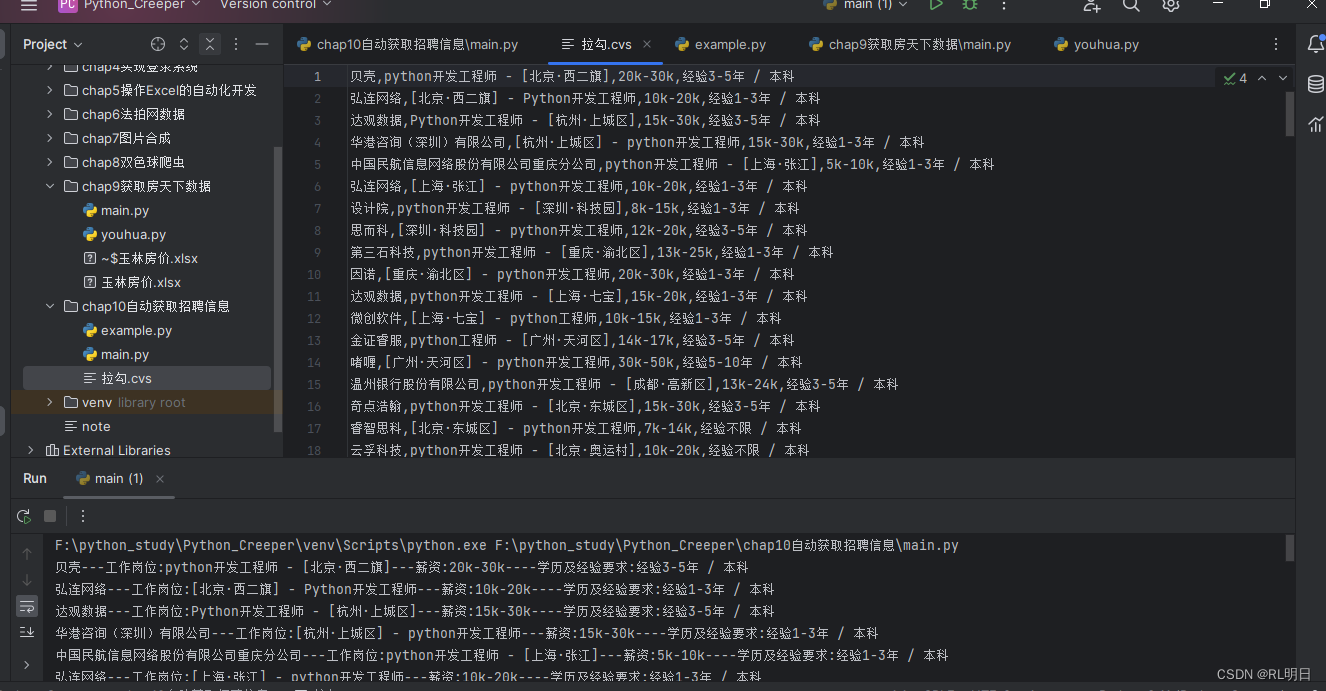Open the SciView chart icon on right sidebar

click(x=1316, y=124)
